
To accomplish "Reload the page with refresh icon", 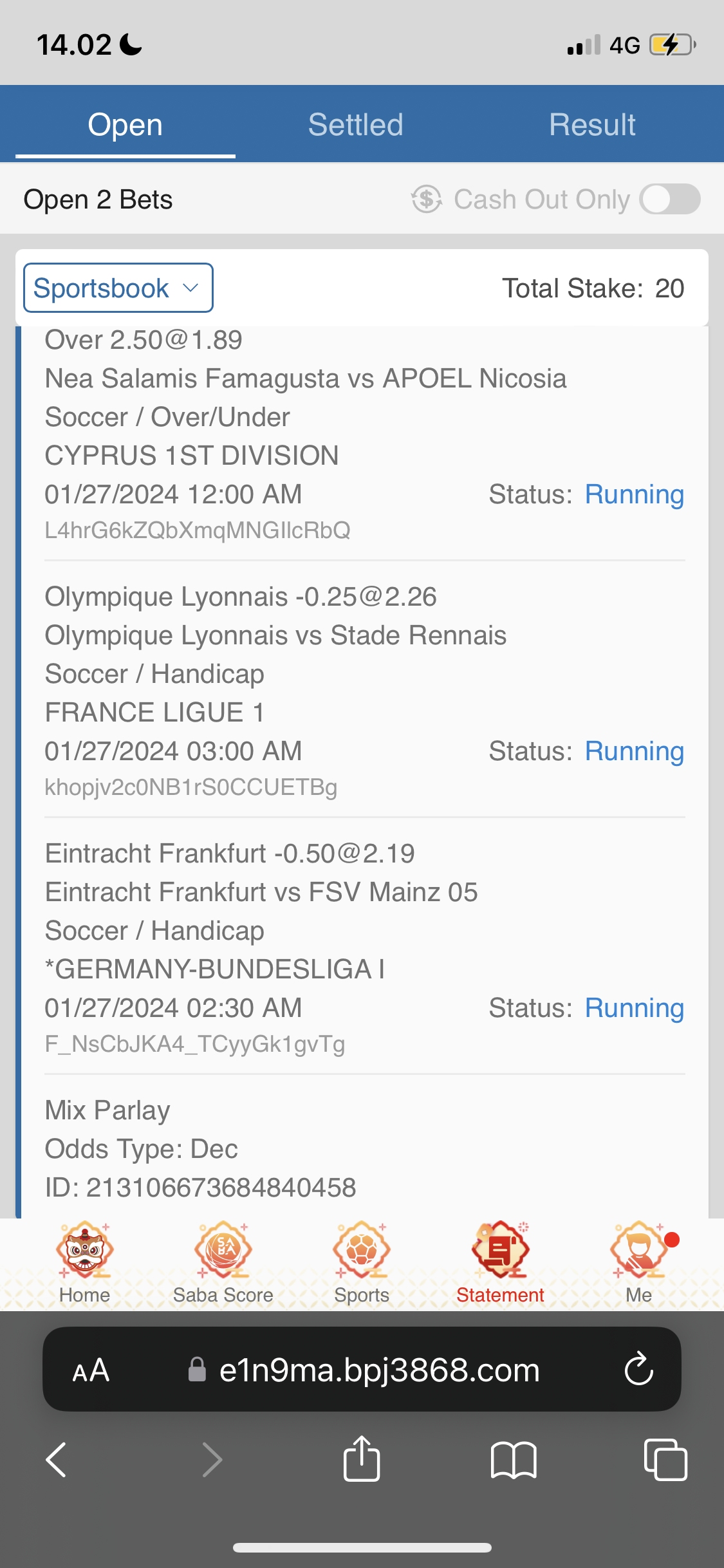I will [638, 1369].
